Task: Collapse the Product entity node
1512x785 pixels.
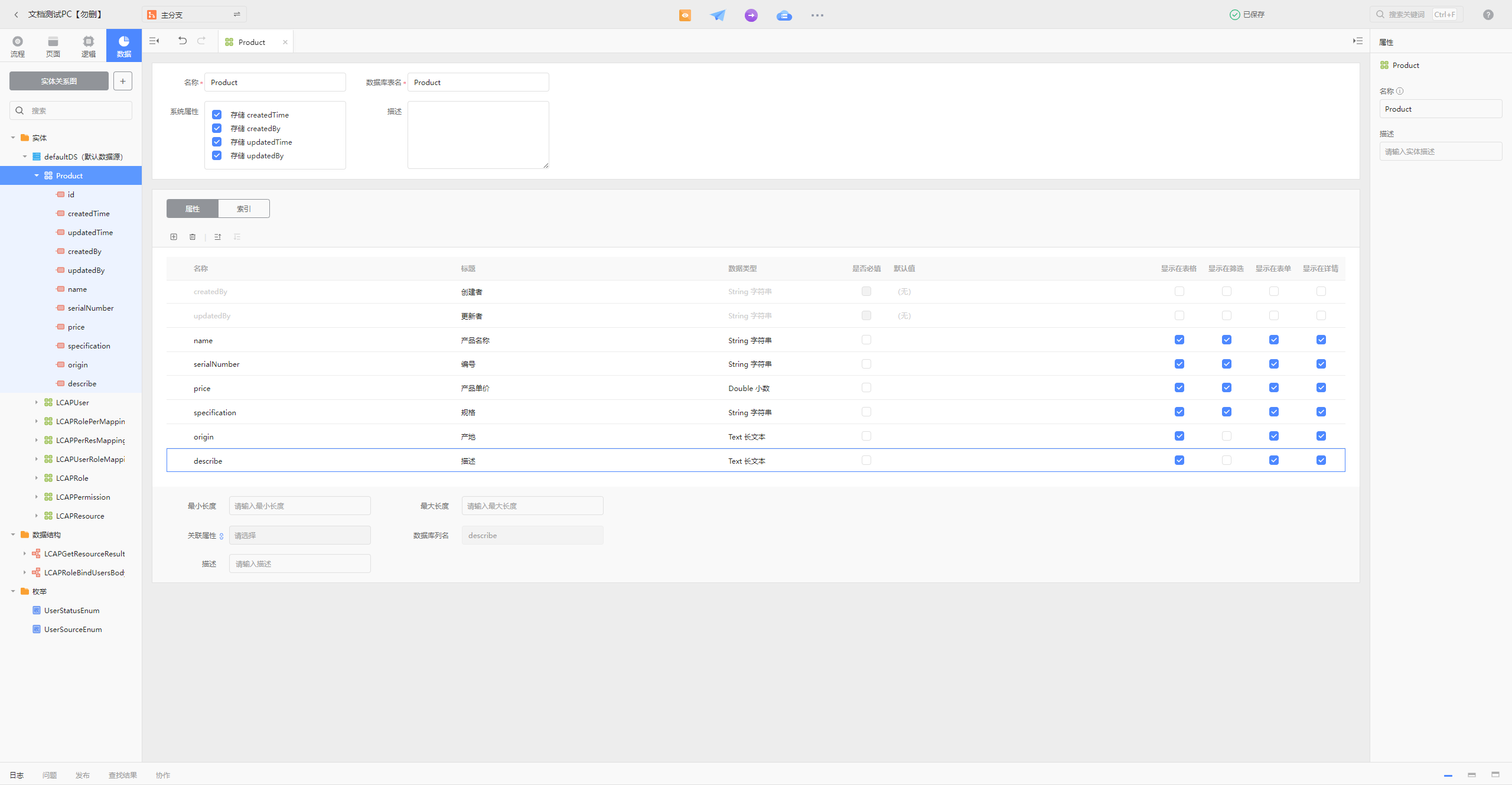Action: (37, 175)
